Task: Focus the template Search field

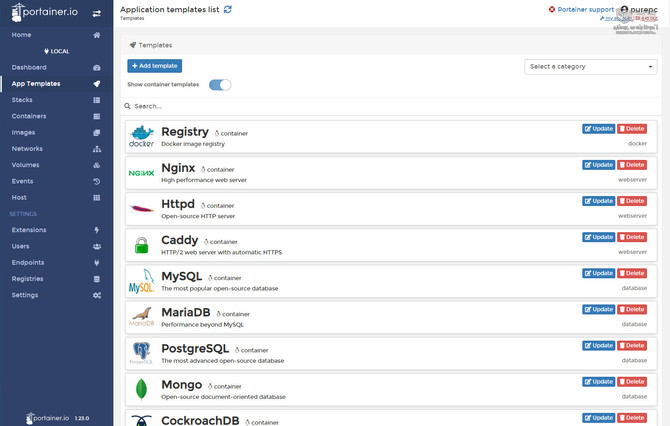Action: 391,106
